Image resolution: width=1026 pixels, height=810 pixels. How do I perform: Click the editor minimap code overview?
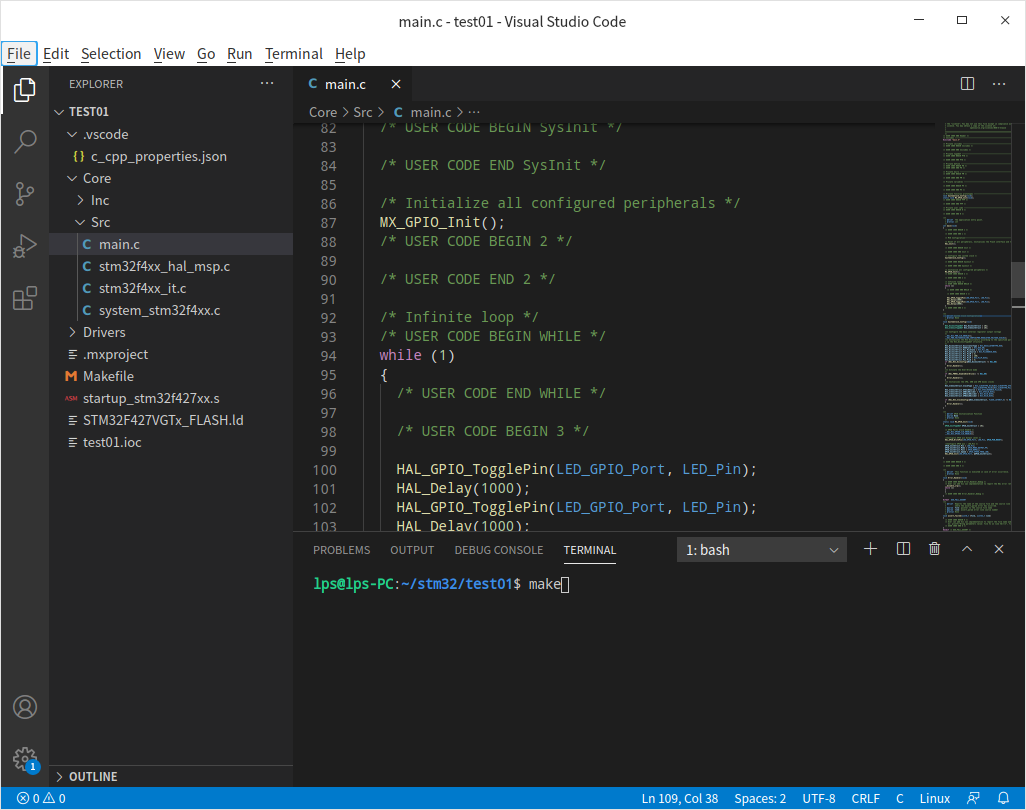tap(976, 326)
